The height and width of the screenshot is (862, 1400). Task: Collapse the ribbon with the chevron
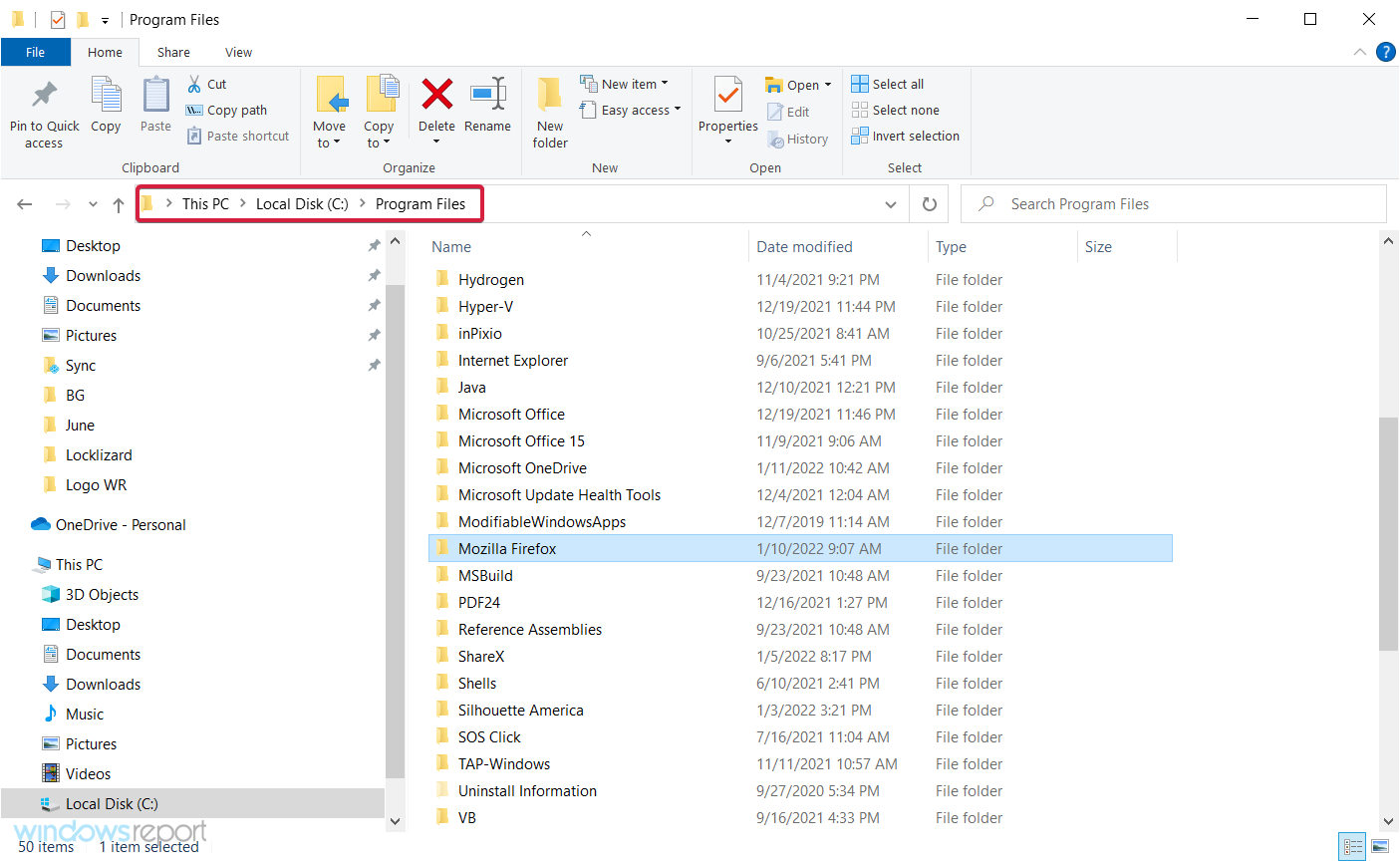click(1360, 53)
